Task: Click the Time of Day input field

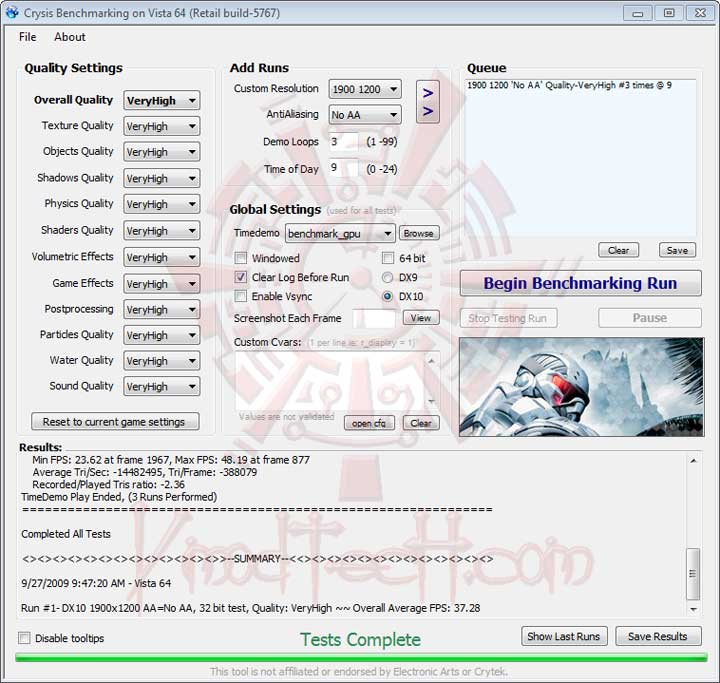Action: click(x=343, y=169)
